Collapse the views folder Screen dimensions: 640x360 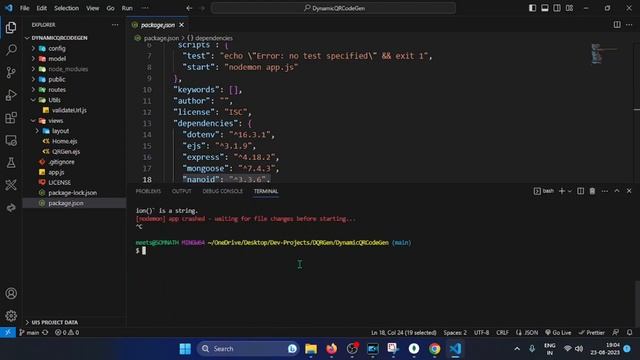33,120
